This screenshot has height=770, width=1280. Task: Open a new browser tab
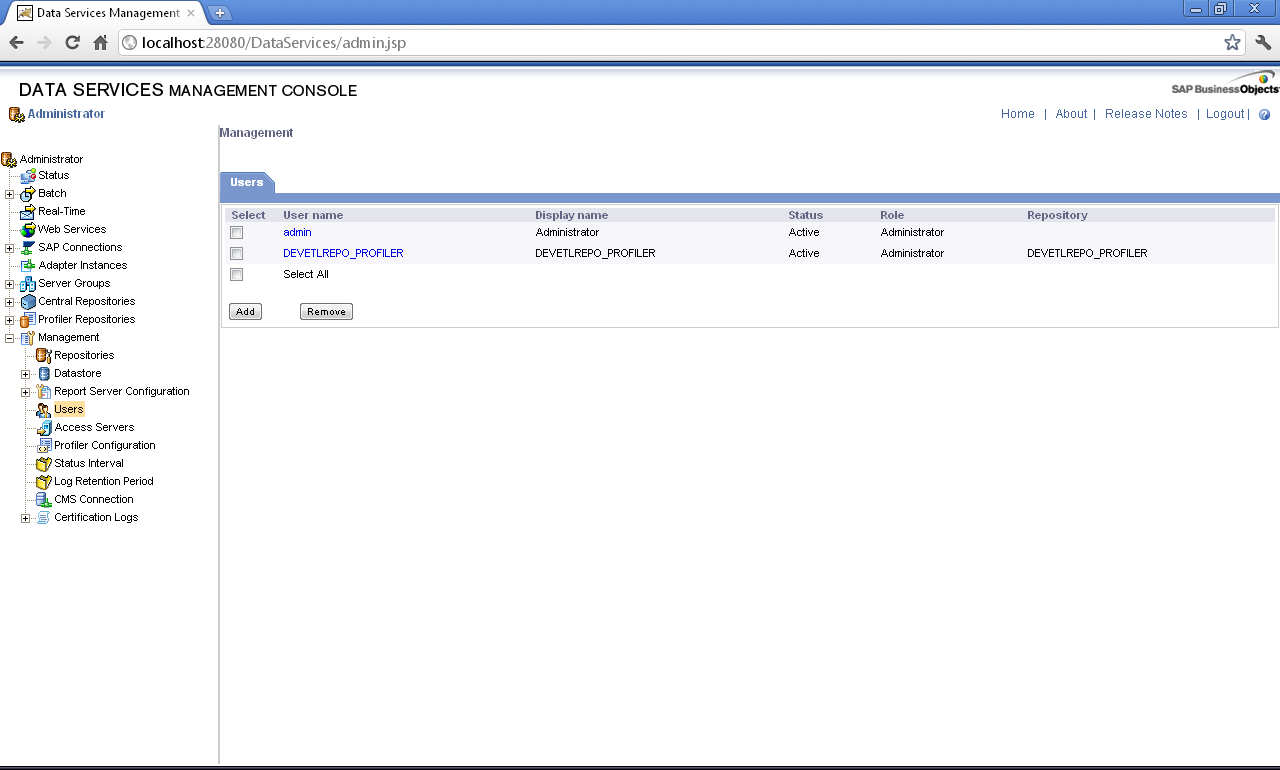220,13
